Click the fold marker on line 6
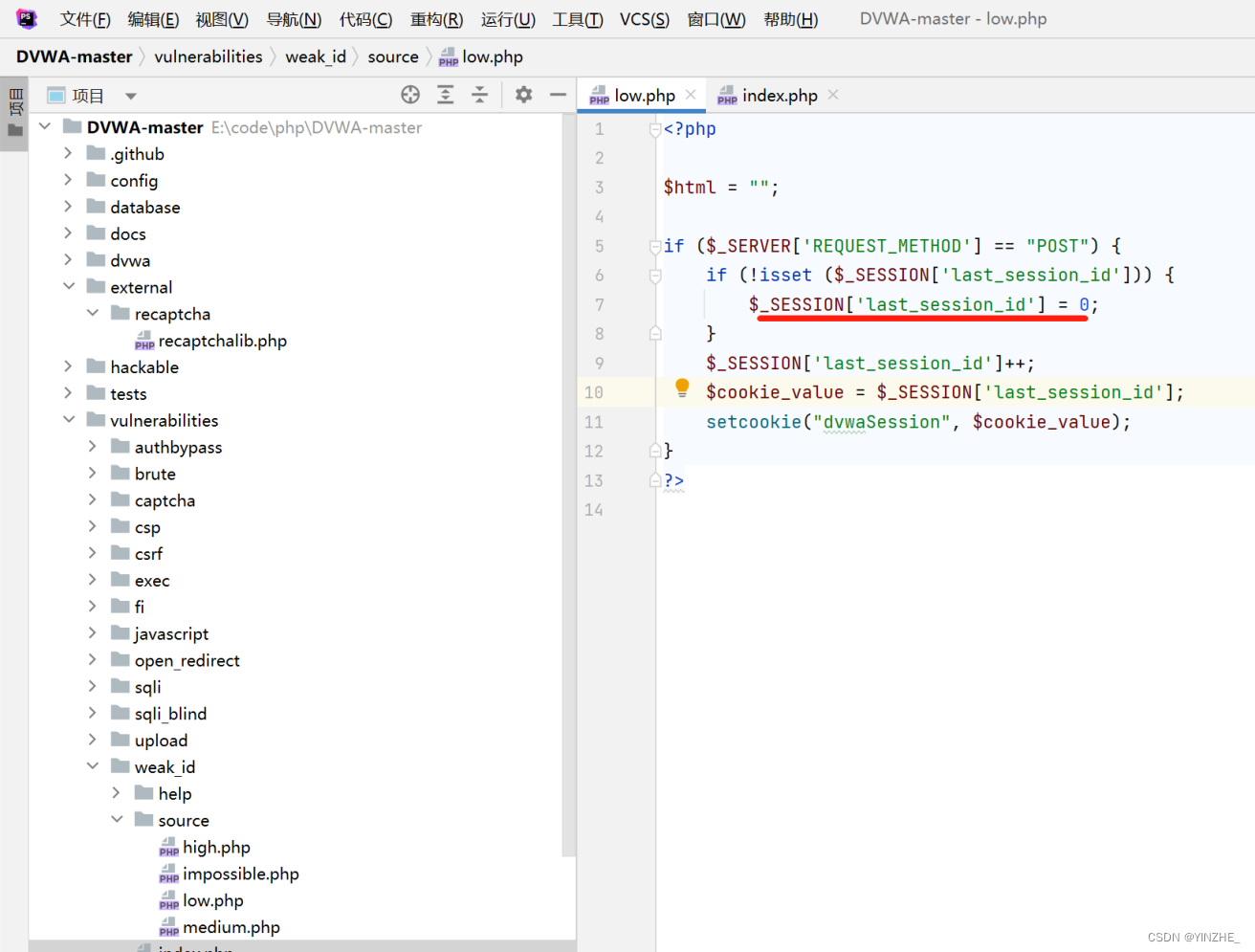The width and height of the screenshot is (1255, 952). pyautogui.click(x=655, y=276)
